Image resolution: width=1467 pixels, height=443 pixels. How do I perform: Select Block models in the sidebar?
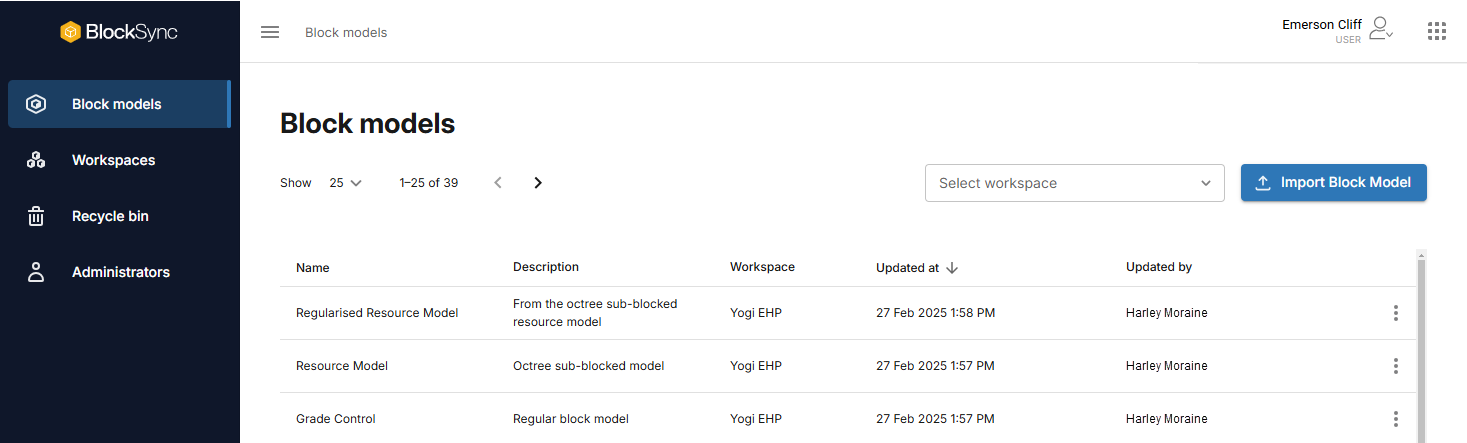[x=120, y=104]
